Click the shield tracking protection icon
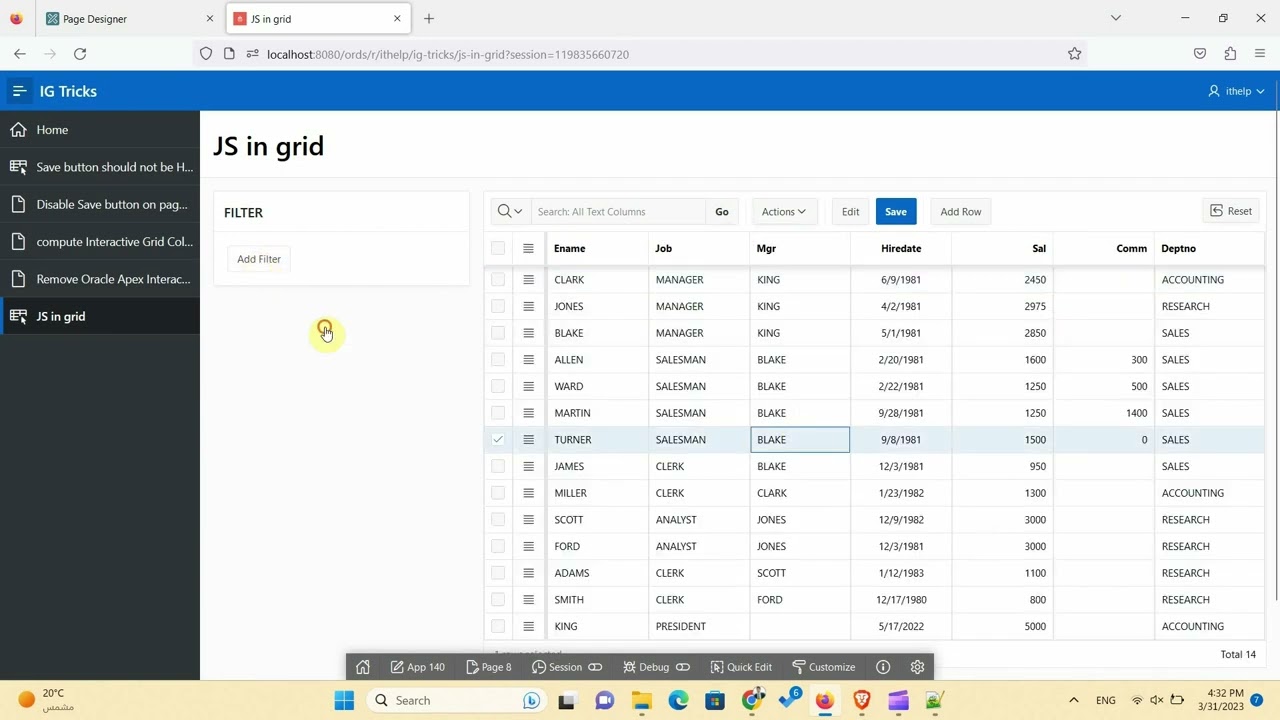The image size is (1280, 720). [206, 54]
